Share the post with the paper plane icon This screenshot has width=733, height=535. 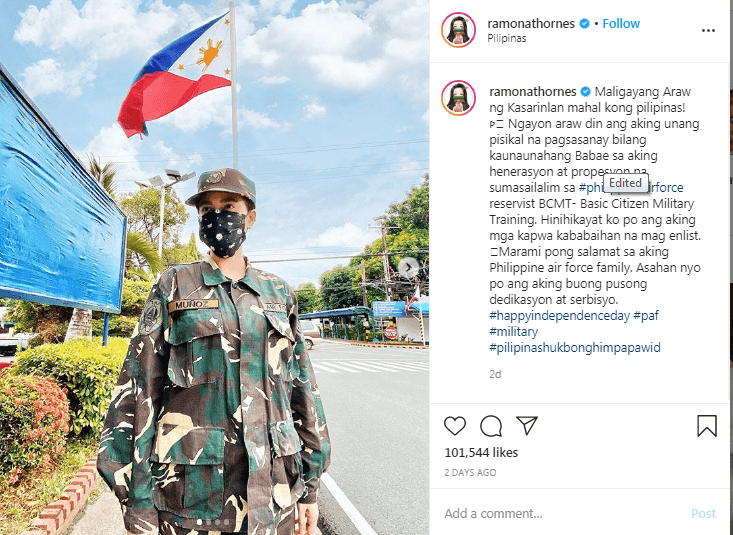click(527, 426)
